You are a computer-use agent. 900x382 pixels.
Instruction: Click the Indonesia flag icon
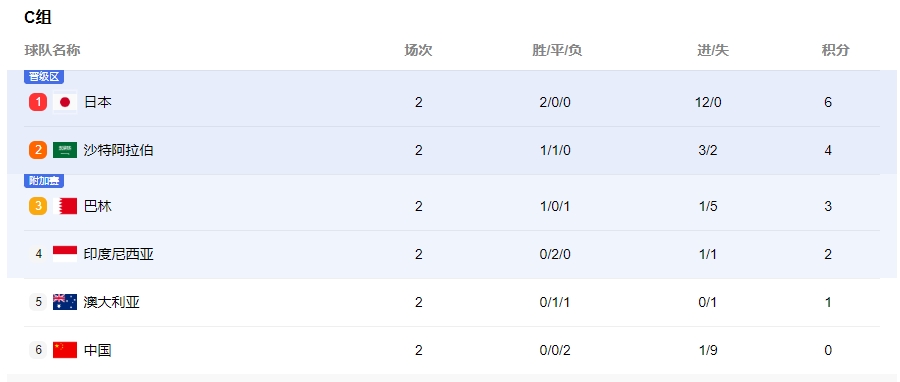point(65,254)
